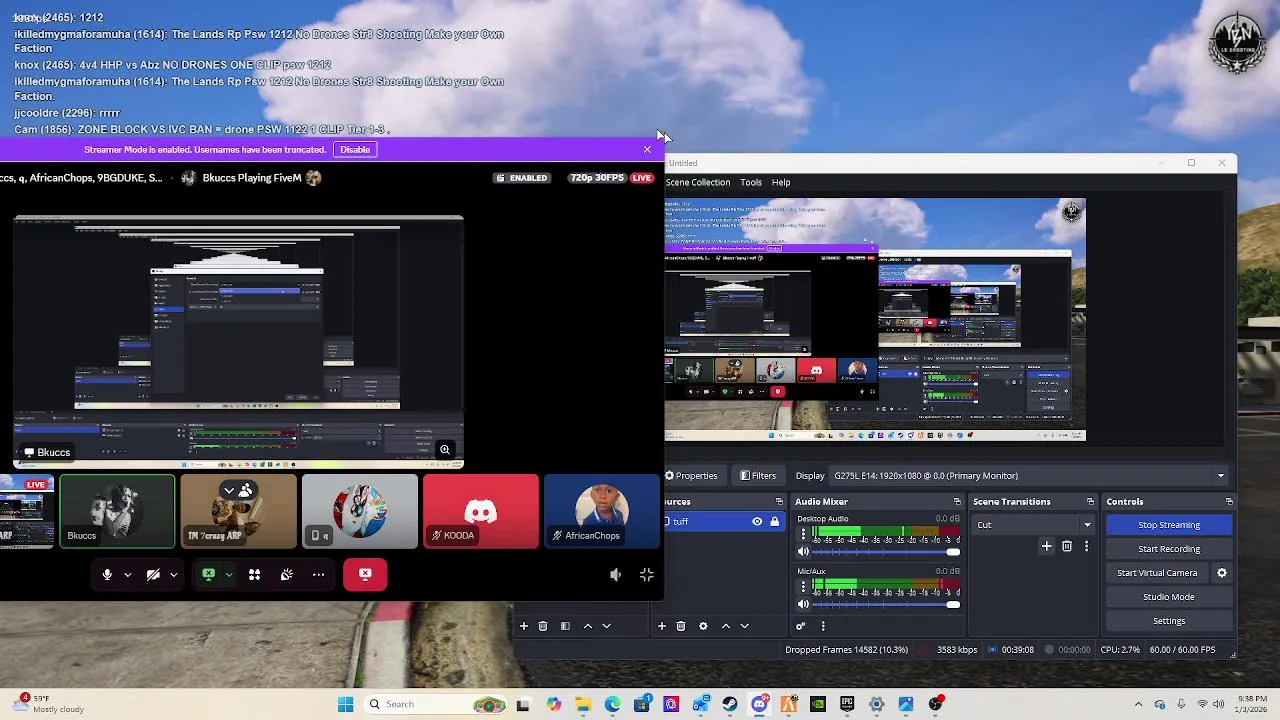Viewport: 1280px width, 720px height.
Task: Open the Help menu in OBS
Action: [x=781, y=182]
